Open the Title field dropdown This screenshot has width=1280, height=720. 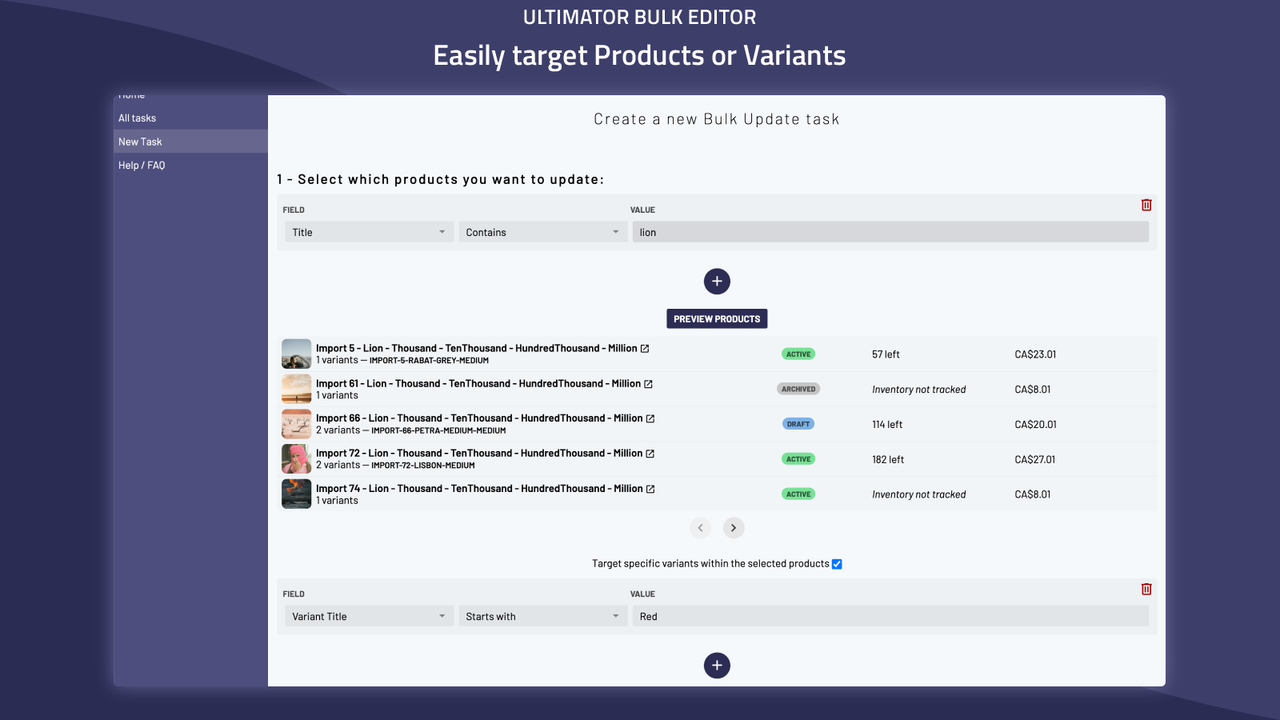click(367, 231)
